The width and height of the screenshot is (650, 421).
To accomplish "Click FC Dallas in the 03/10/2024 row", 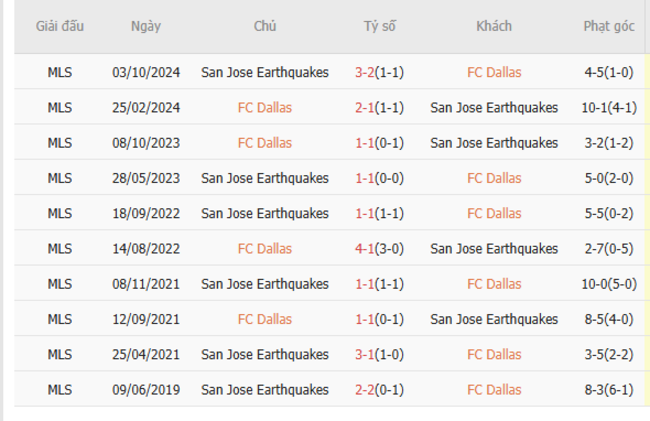I will click(494, 72).
